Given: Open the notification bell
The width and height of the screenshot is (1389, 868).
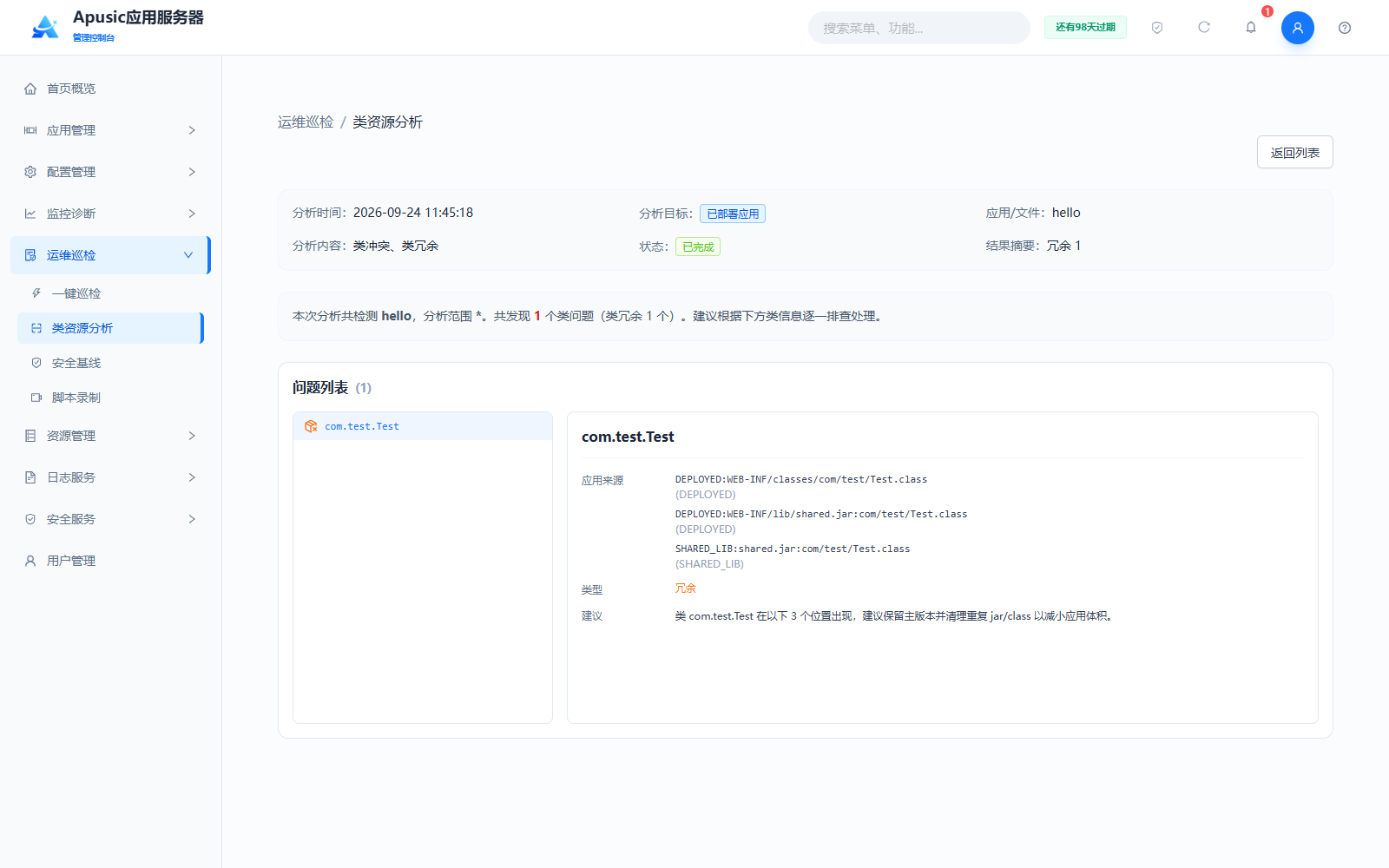Looking at the screenshot, I should click(1251, 28).
